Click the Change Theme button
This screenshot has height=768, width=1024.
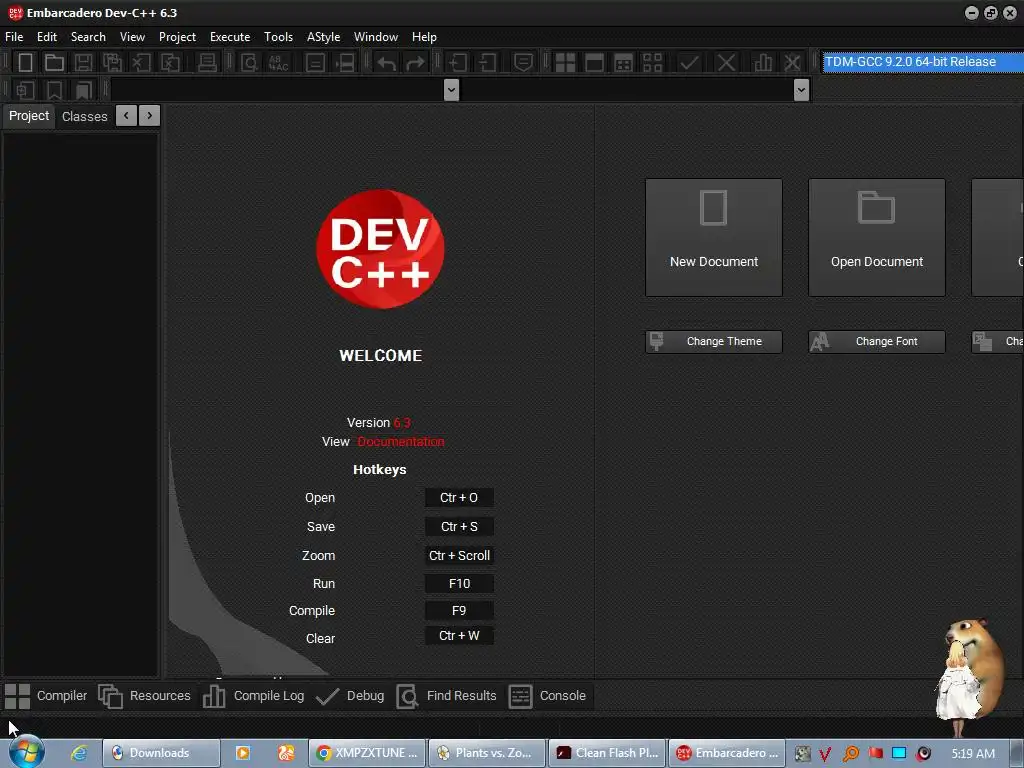pos(714,342)
